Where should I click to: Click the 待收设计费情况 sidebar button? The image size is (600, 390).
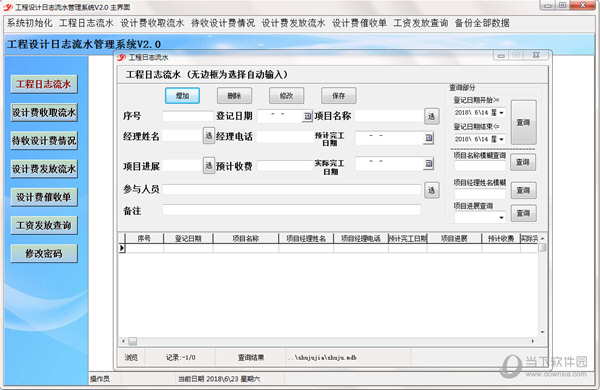click(44, 140)
